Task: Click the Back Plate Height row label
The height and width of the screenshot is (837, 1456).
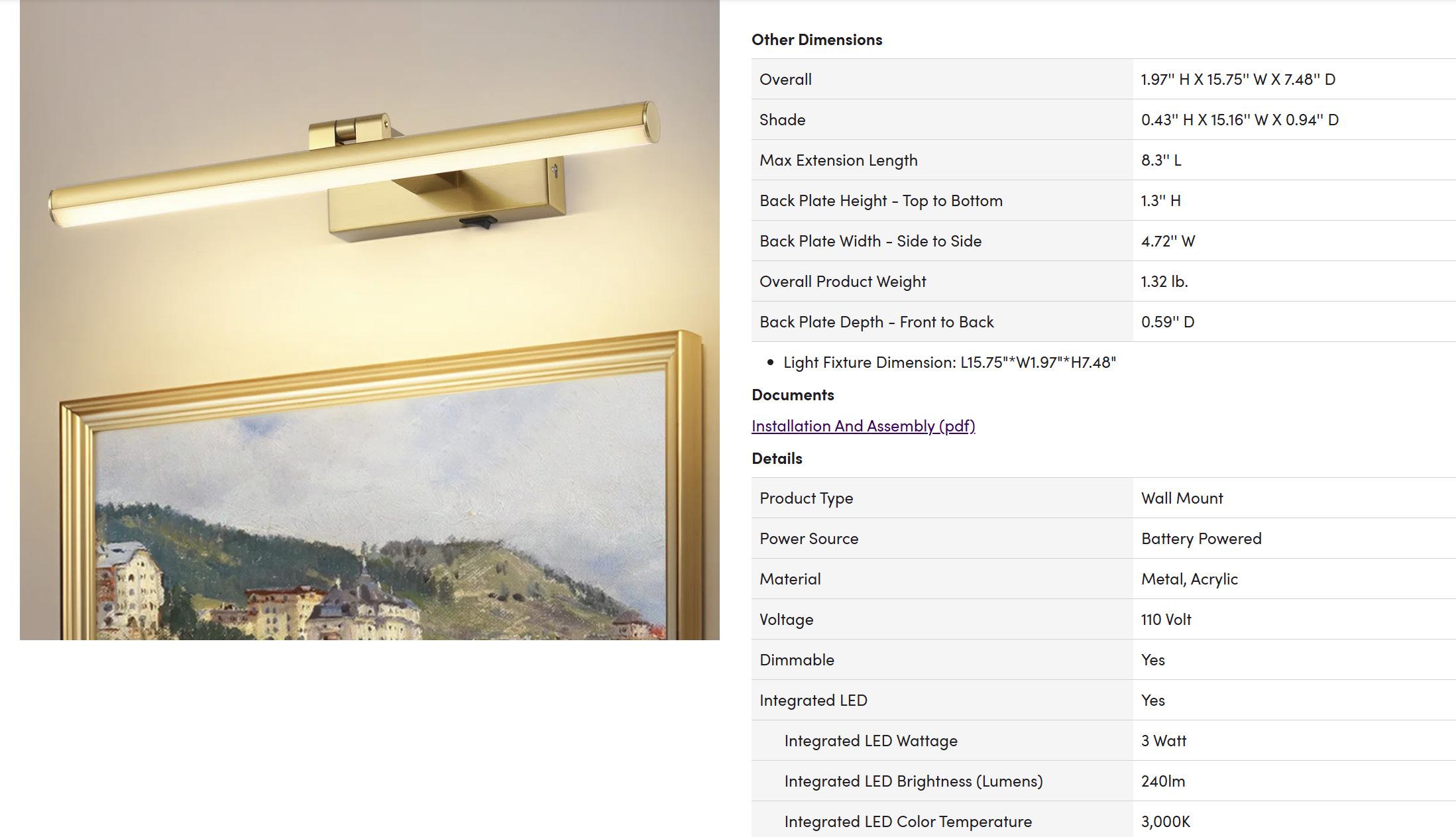Action: 881,201
